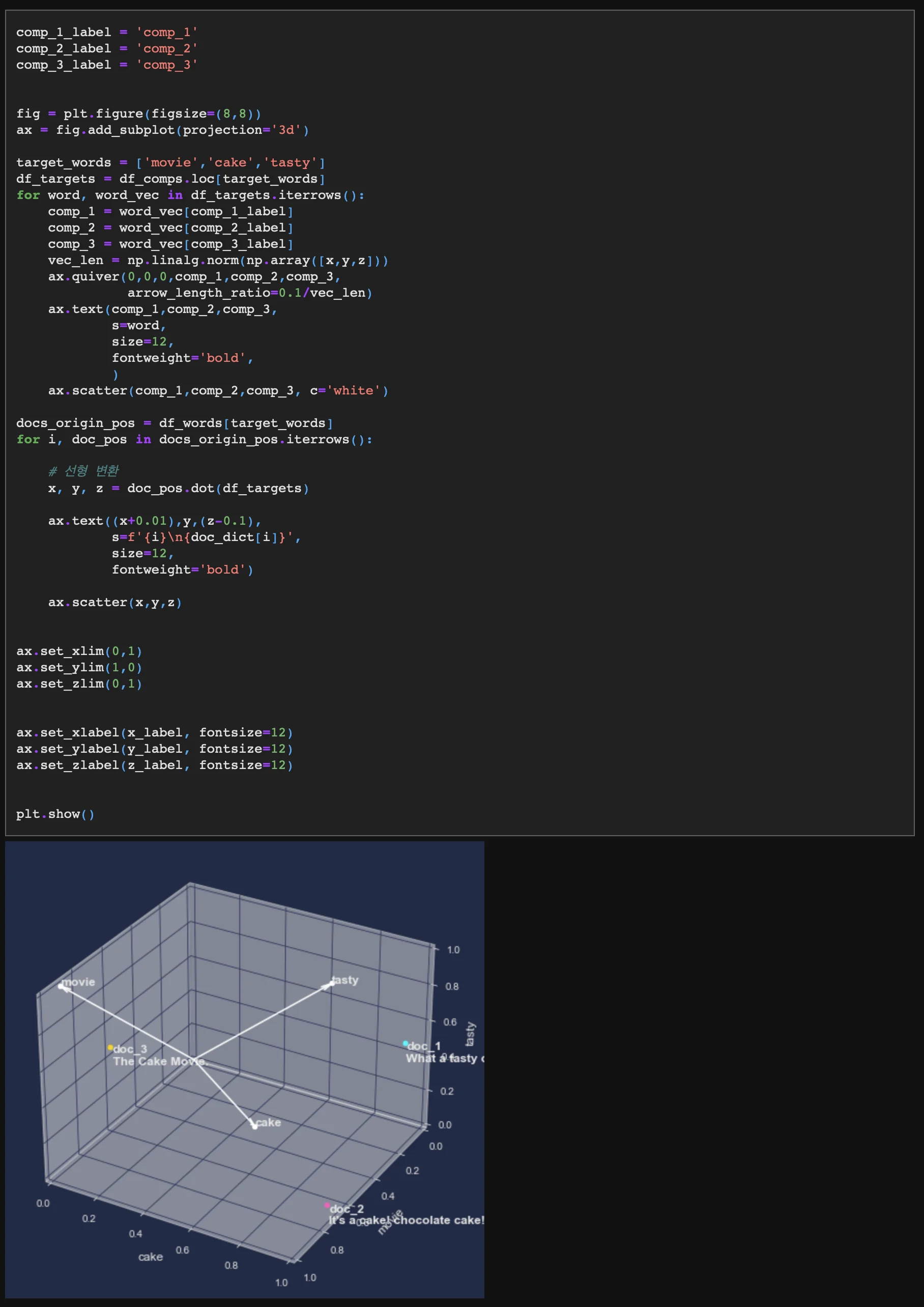
Task: Click the pink doc_2 scatter point
Action: tap(327, 1205)
